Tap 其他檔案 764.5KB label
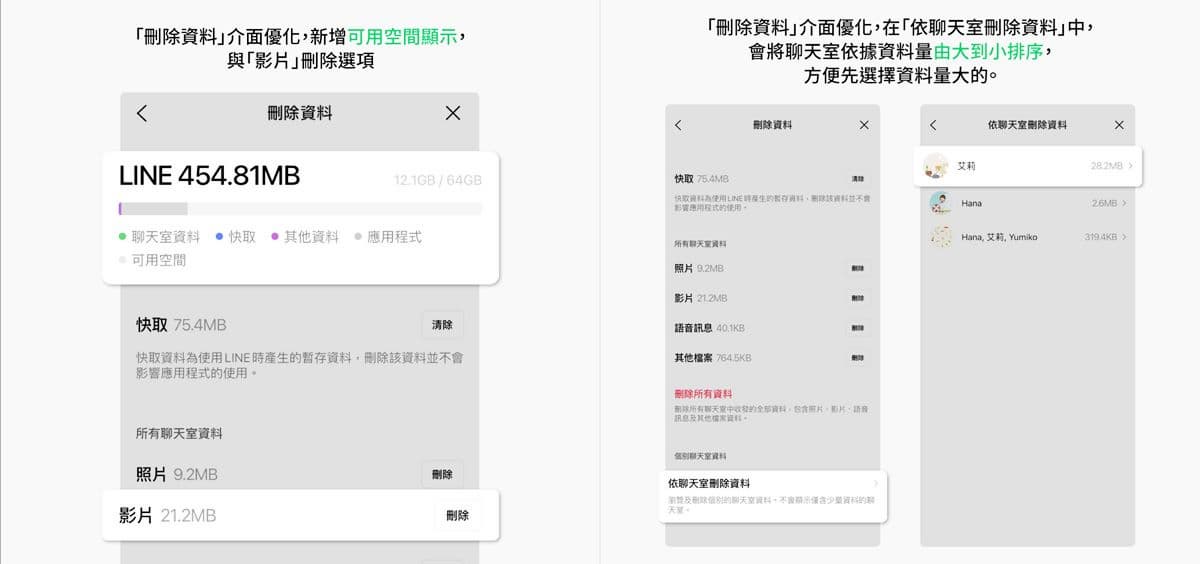Screen dimensions: 1200x564 click(713, 357)
